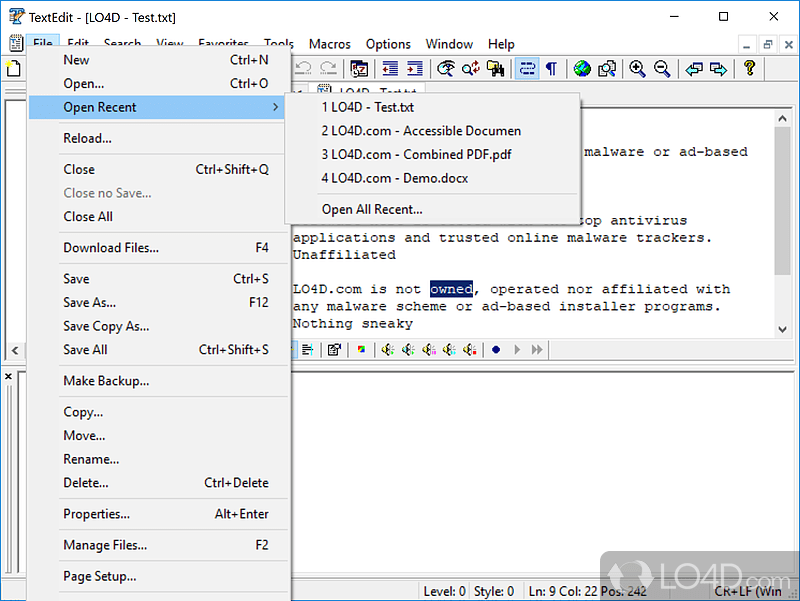Click the decrease indent icon
The width and height of the screenshot is (800, 601).
tap(390, 68)
